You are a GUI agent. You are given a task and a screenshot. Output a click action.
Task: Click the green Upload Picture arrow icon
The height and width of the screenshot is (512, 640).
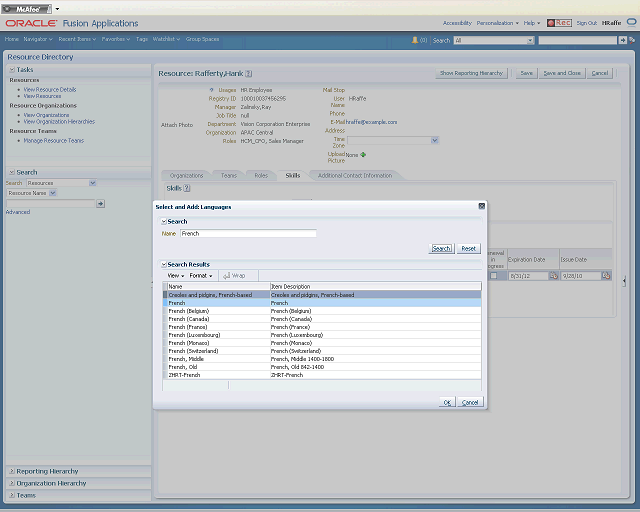pos(363,155)
